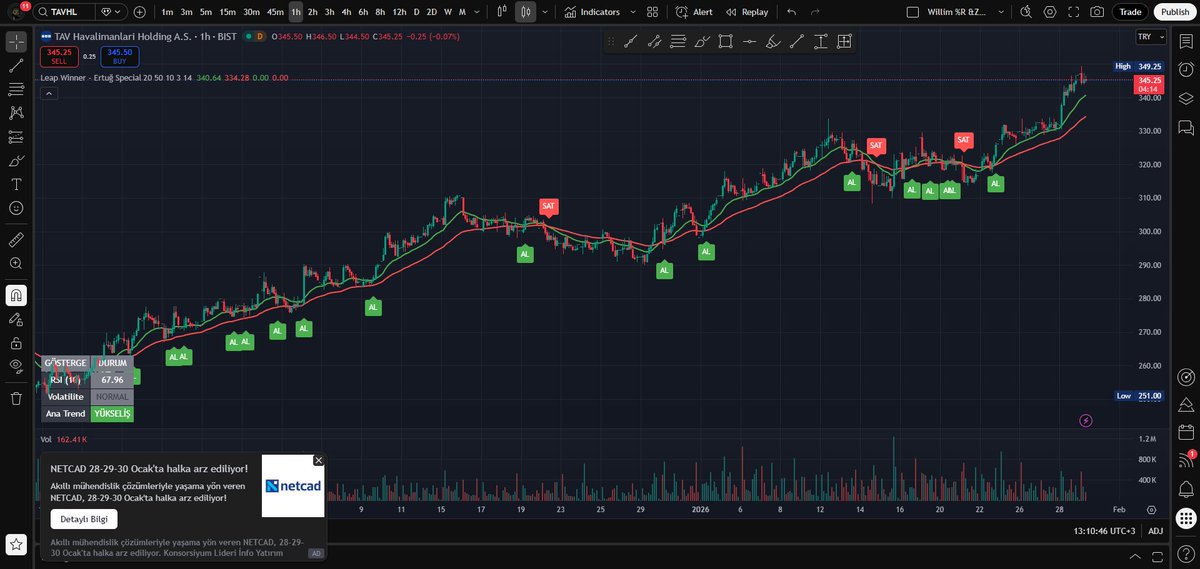Redo the last chart action
1200x569 pixels.
point(816,12)
